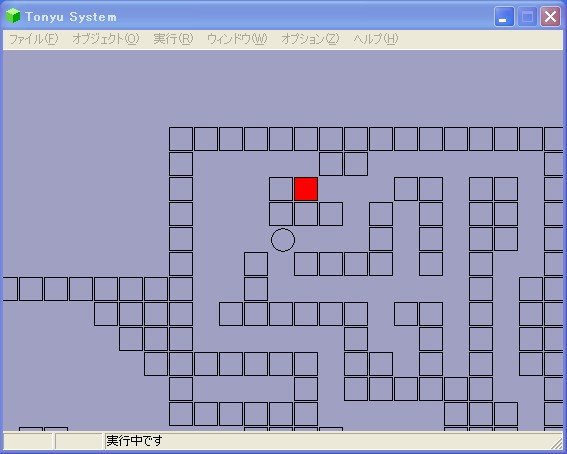Click the green cube Tonyu System icon
The image size is (567, 454).
tap(13, 16)
